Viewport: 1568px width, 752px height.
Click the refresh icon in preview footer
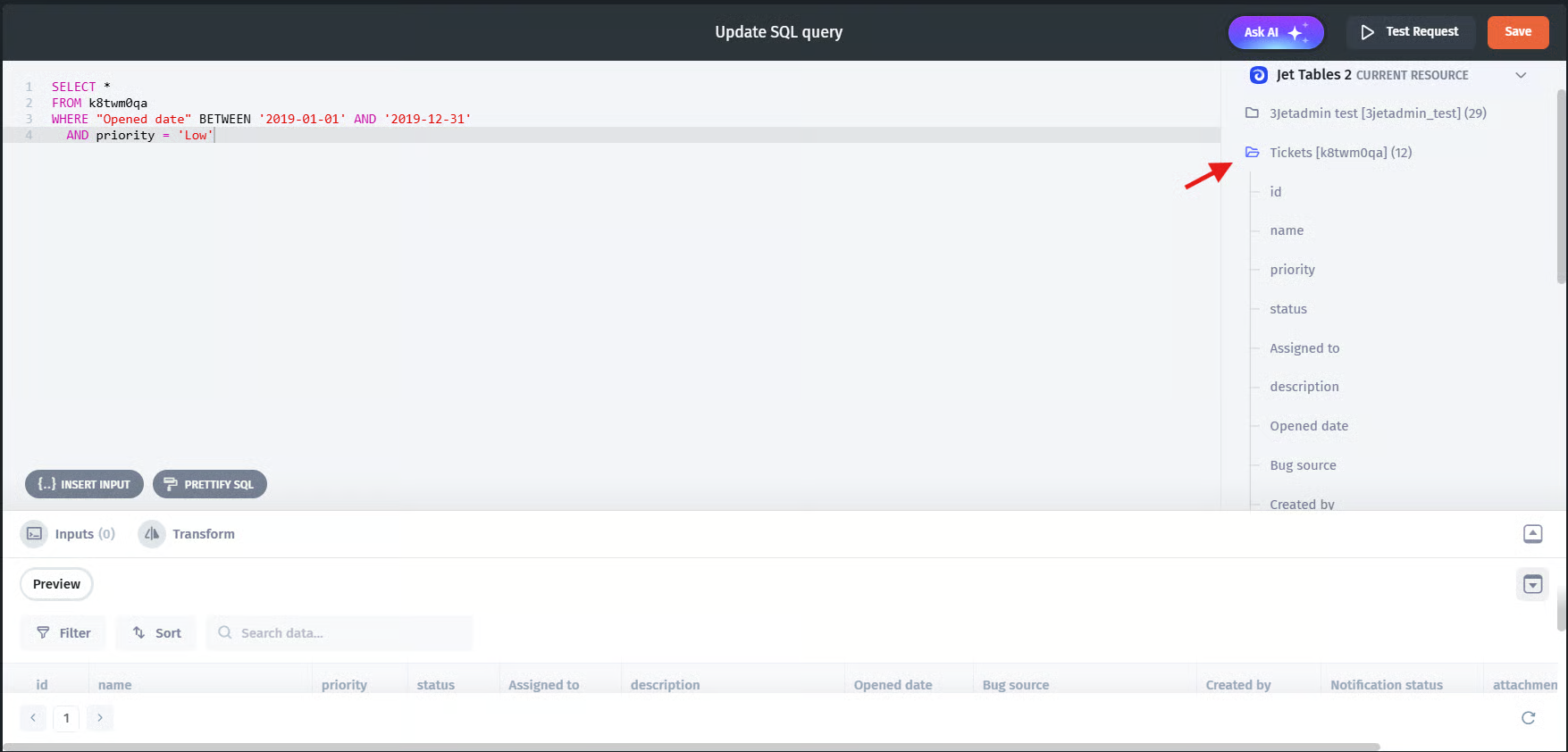1528,718
